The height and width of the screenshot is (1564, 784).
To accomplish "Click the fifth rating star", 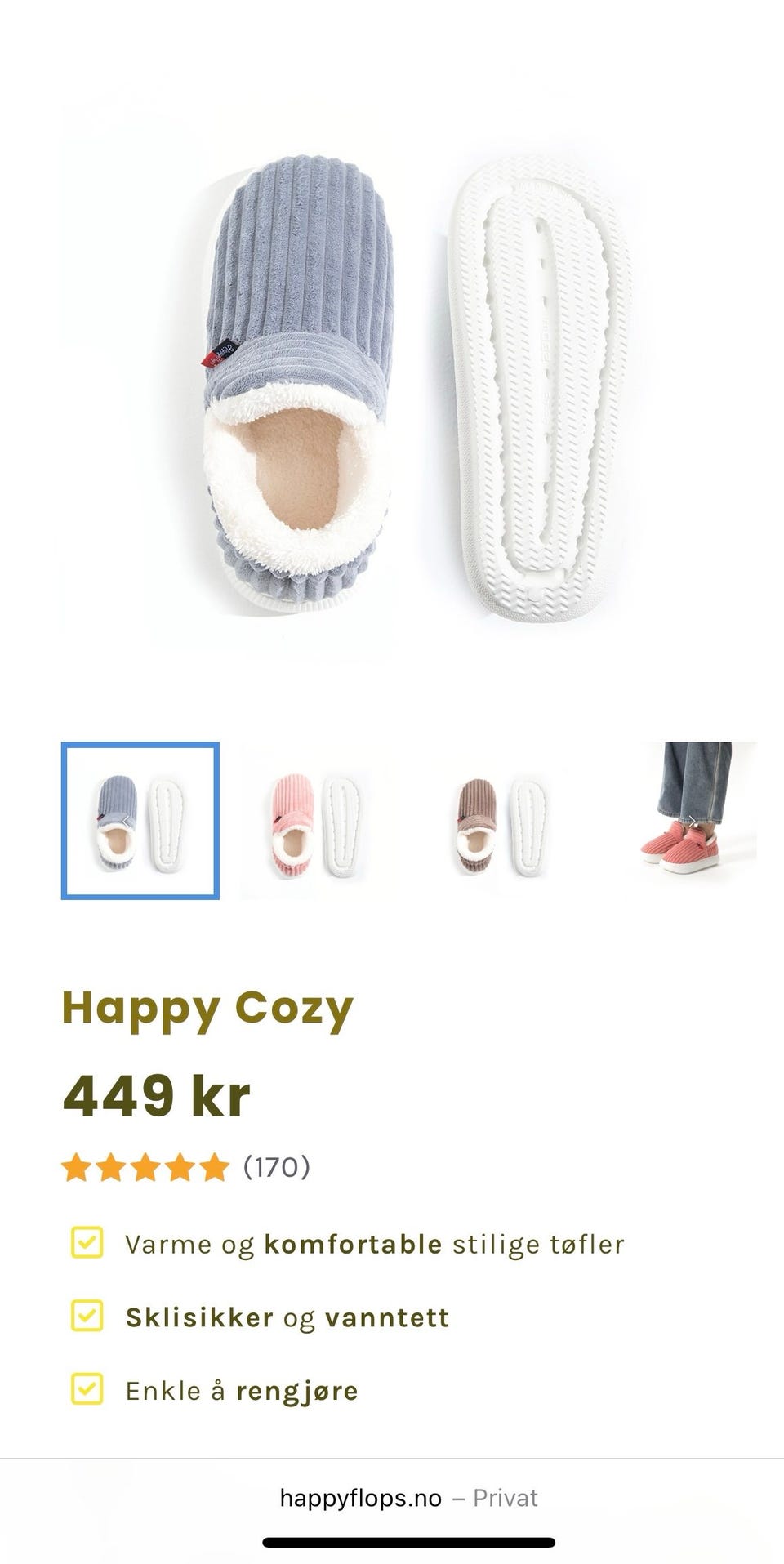I will pyautogui.click(x=215, y=1167).
